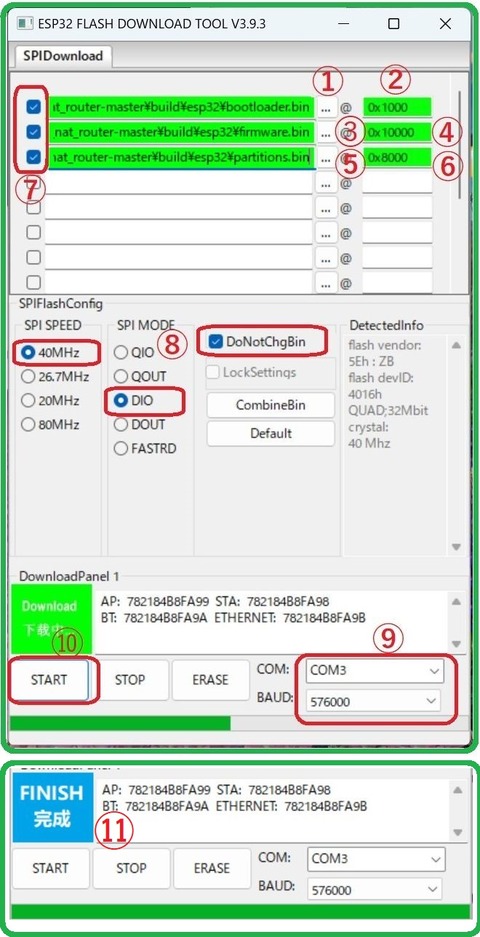Click the ESP32 app icon in title bar
Viewport: 480px width, 937px height.
point(24,24)
